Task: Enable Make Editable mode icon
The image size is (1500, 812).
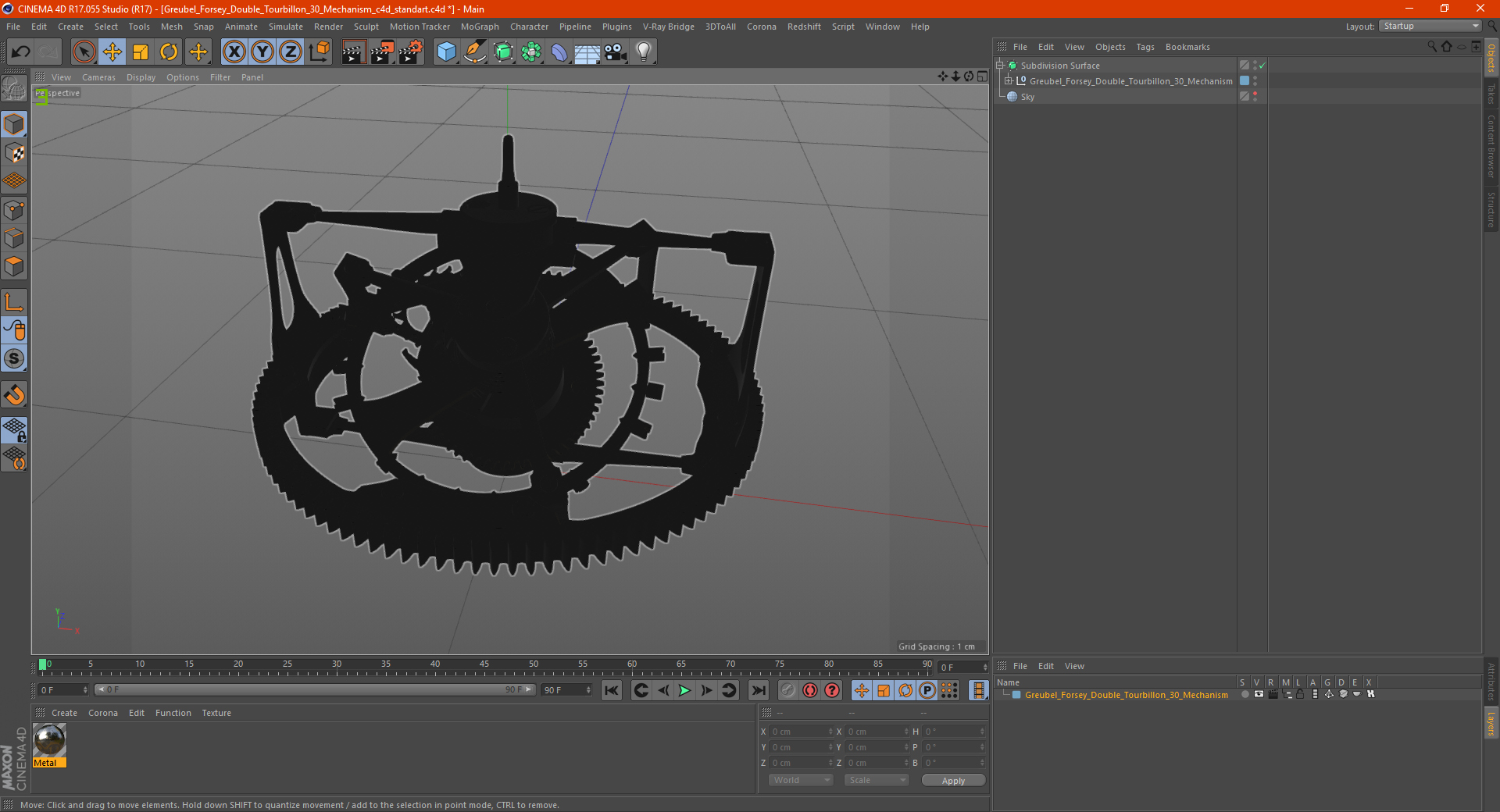Action: tap(14, 89)
